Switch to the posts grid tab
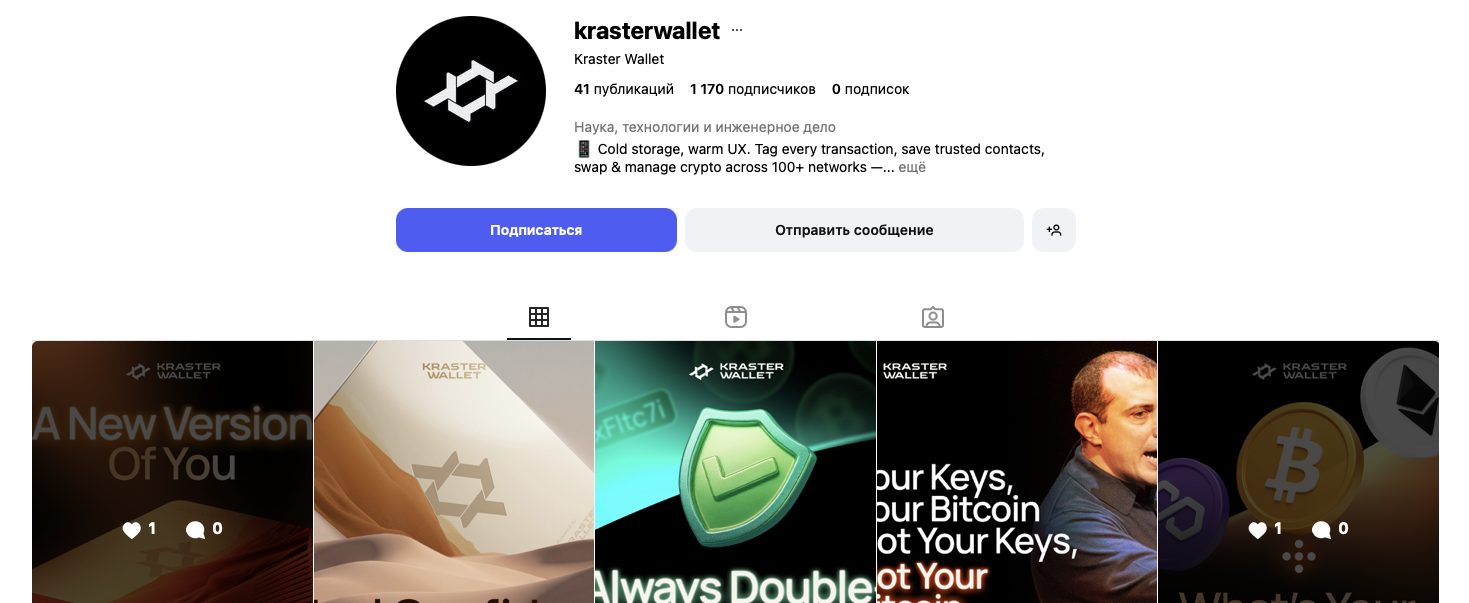The image size is (1469, 603). (539, 317)
